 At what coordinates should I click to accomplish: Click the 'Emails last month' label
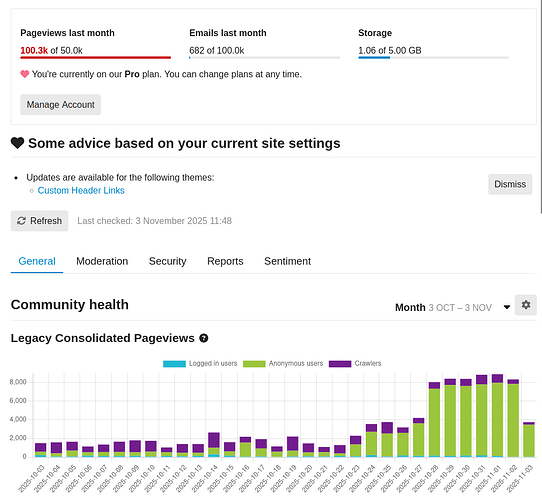(x=228, y=33)
